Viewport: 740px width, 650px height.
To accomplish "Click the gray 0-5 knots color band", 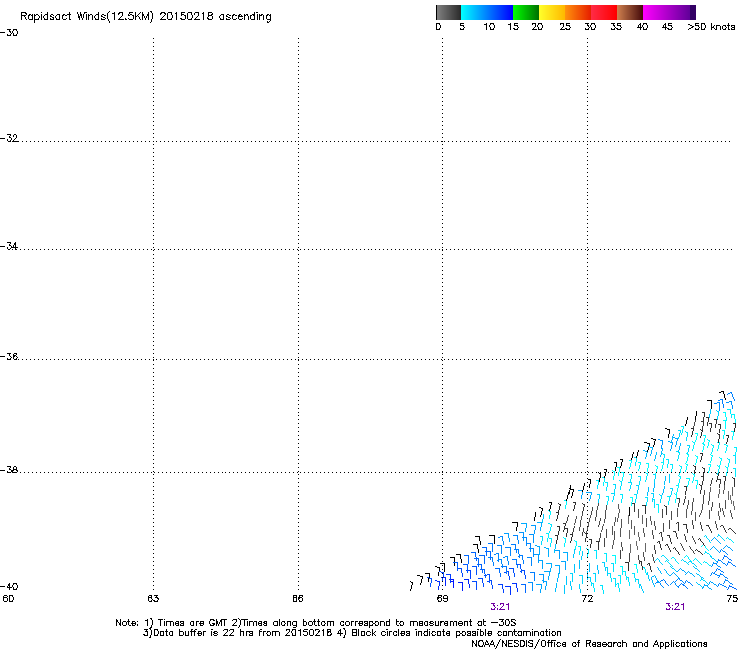I will click(448, 12).
